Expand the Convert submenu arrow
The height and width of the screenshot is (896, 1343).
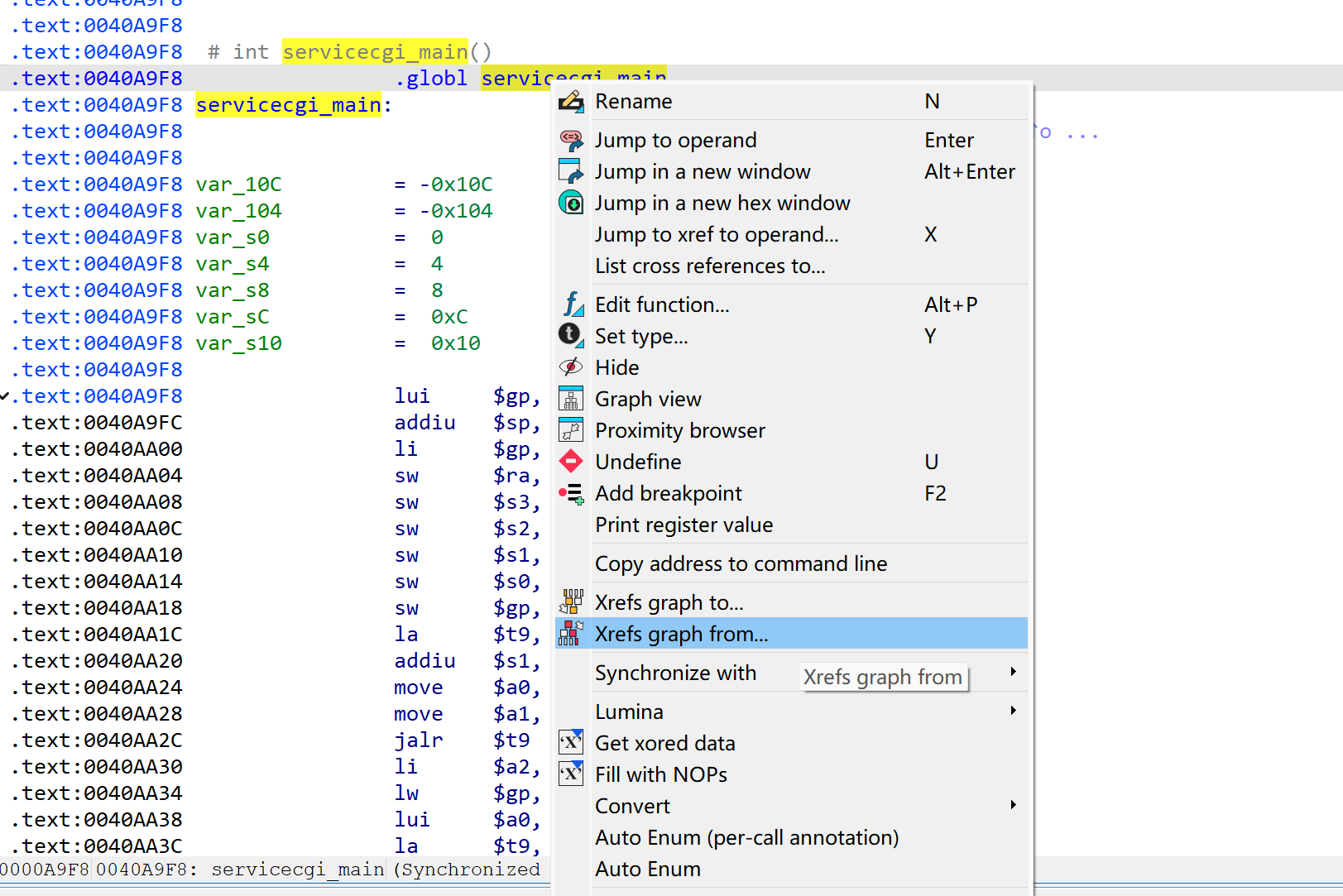click(1013, 805)
